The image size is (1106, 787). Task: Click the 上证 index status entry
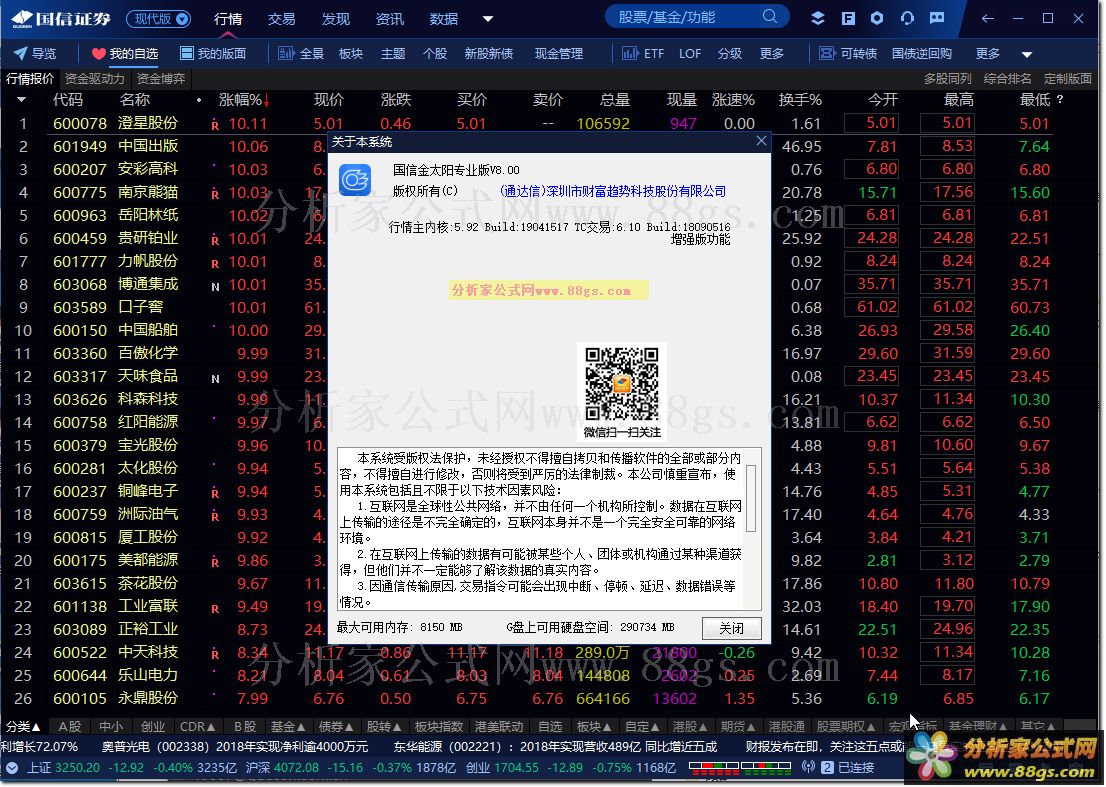coord(134,768)
